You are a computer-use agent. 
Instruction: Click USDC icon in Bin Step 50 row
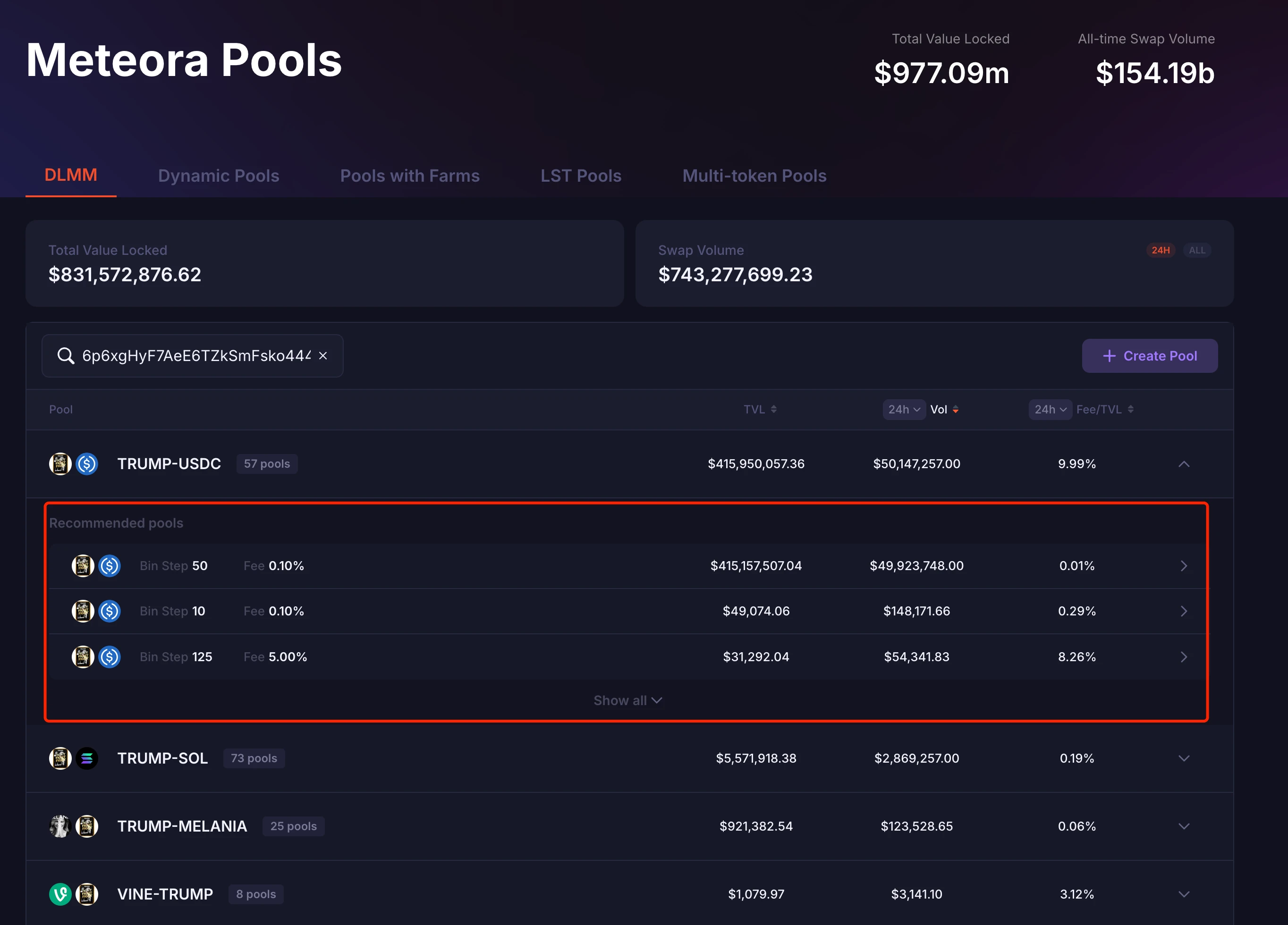110,566
